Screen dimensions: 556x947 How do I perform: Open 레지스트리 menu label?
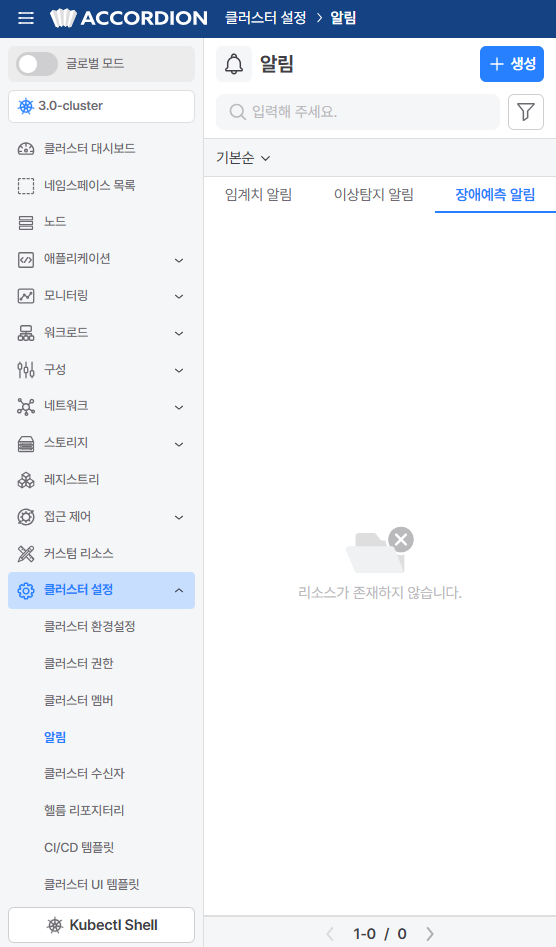click(x=72, y=480)
